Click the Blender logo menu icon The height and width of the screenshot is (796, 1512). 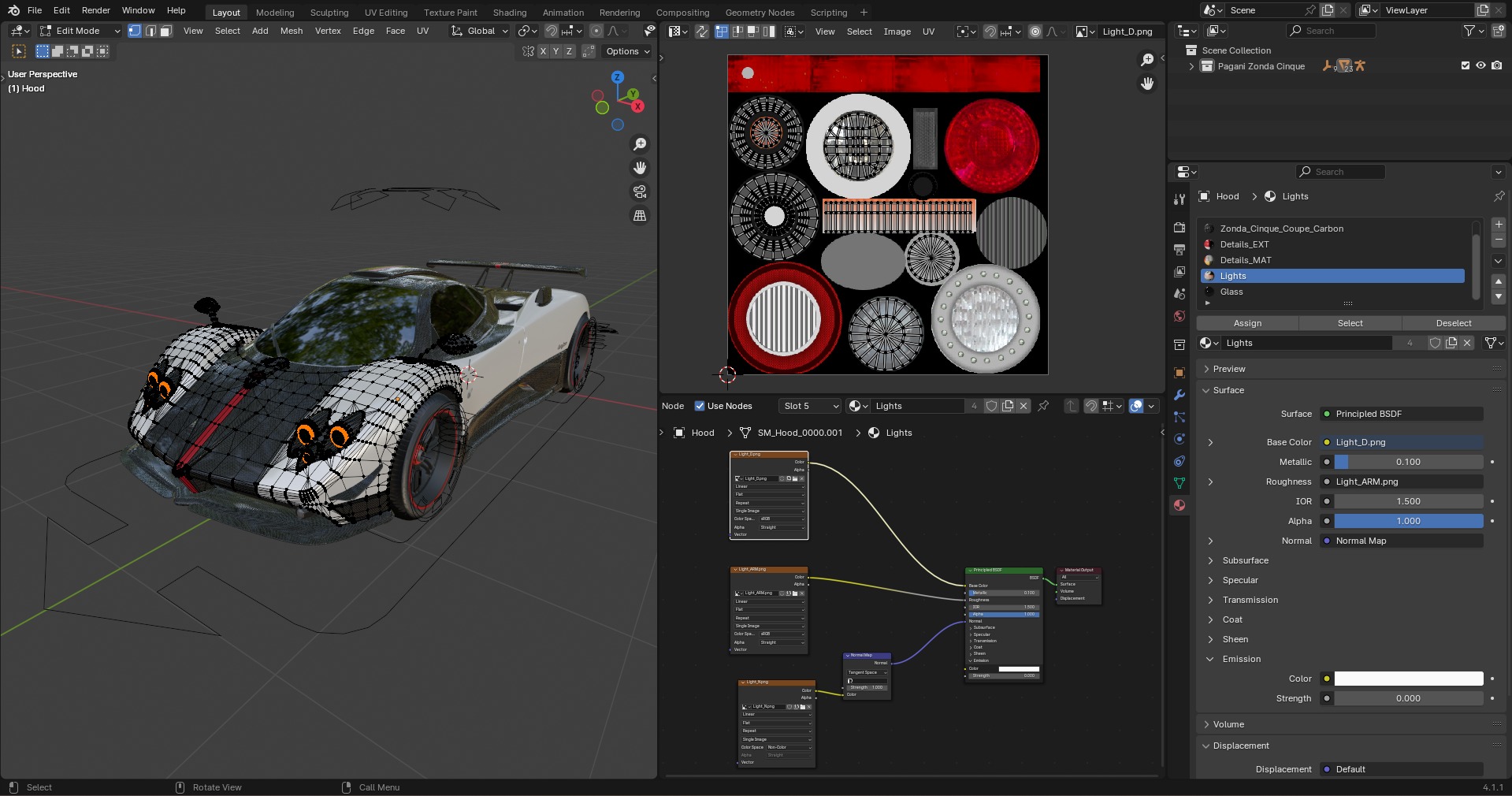click(x=13, y=10)
